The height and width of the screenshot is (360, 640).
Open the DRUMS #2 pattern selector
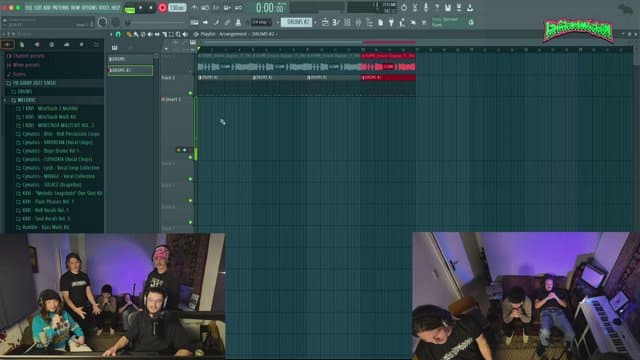click(x=296, y=22)
